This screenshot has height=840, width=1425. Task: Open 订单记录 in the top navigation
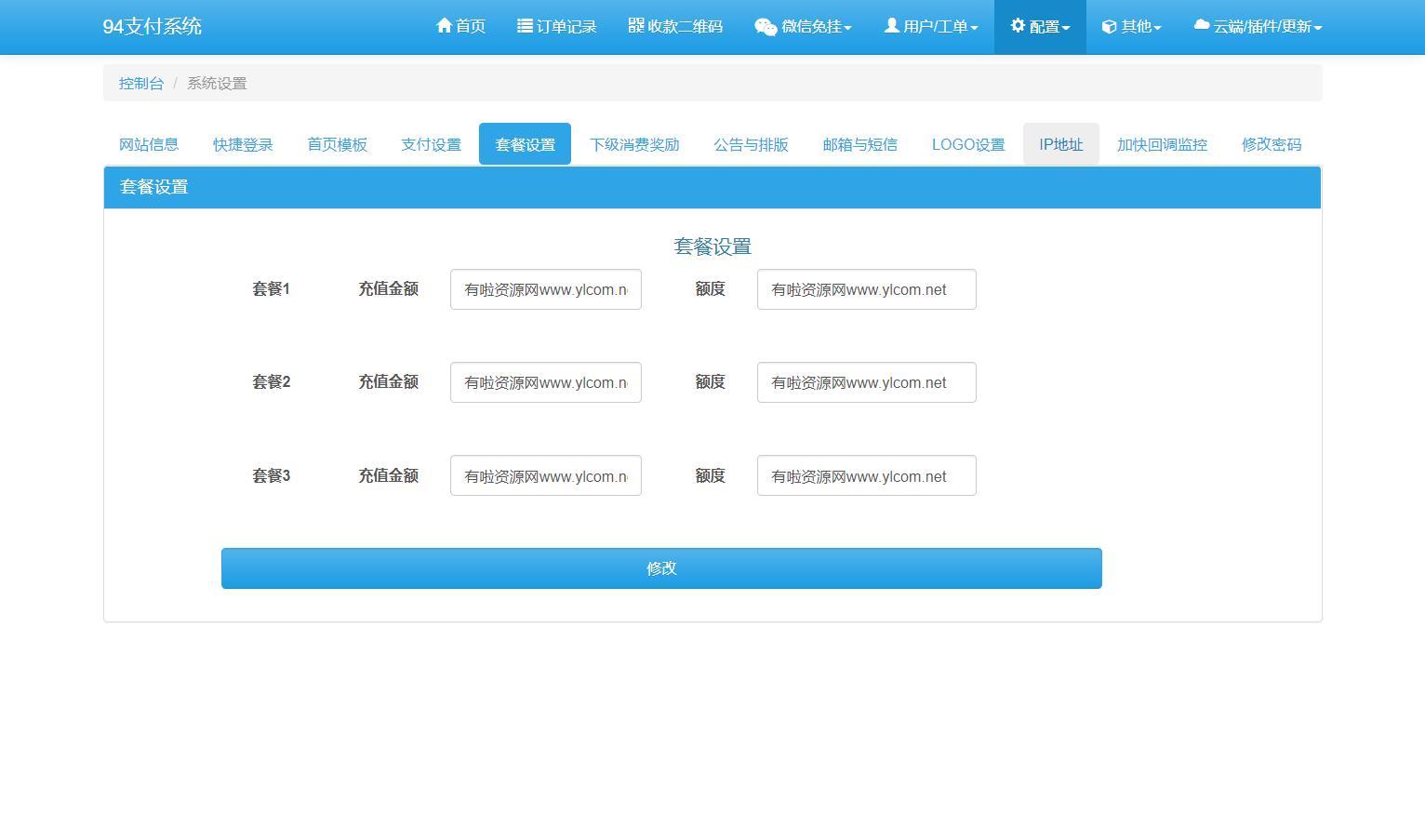pos(566,26)
